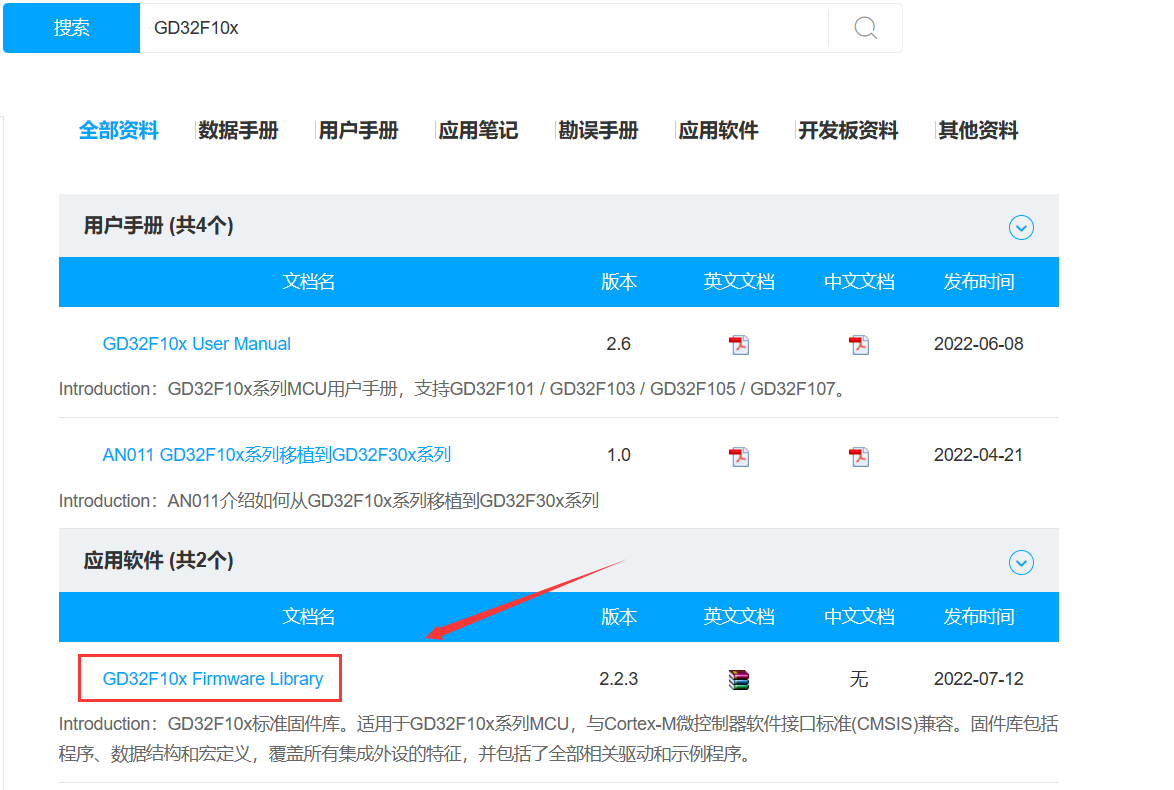The image size is (1174, 790).
Task: Open English PDF of GD32F10x User Manual
Action: 738,344
